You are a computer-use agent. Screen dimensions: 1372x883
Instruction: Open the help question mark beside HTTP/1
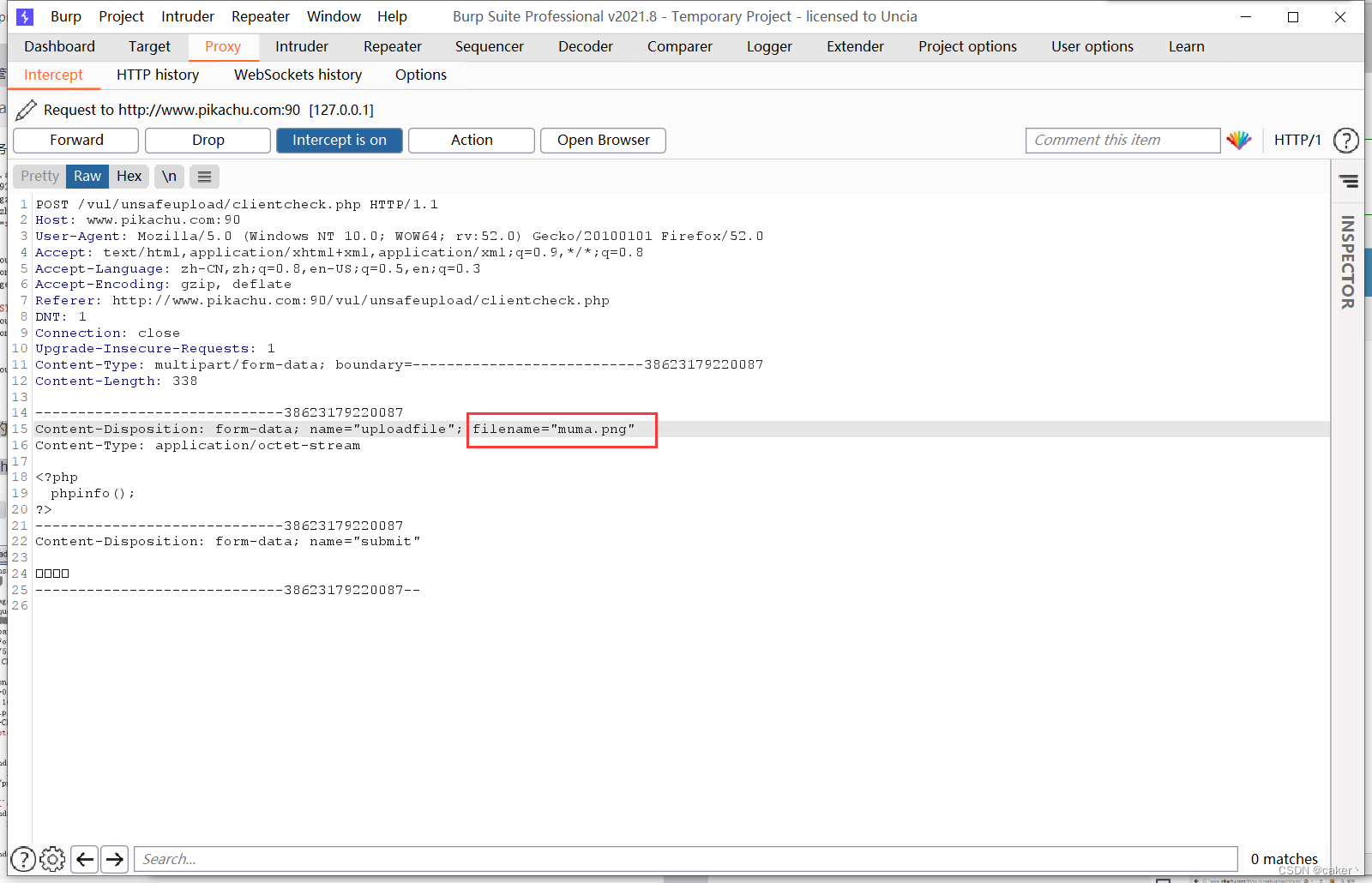click(1346, 141)
